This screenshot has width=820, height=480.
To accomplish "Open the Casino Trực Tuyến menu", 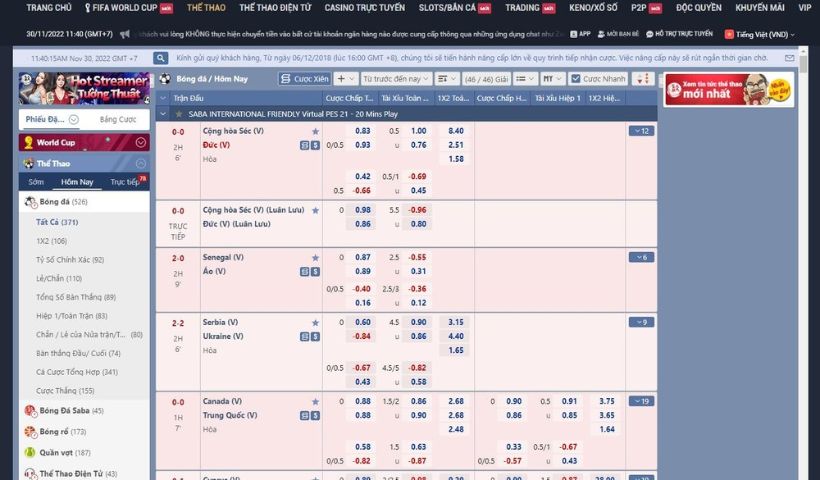I will [364, 8].
